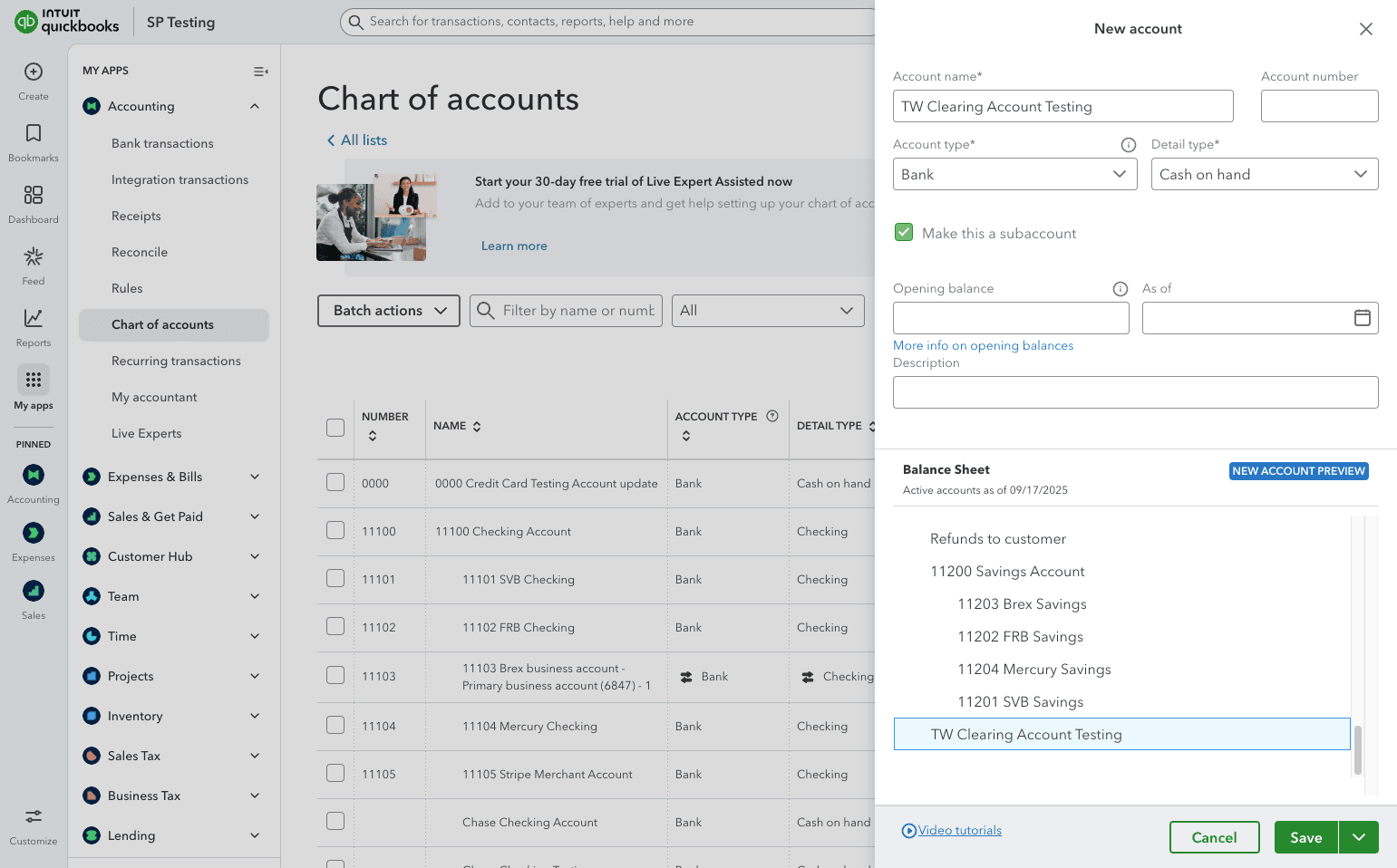The image size is (1397, 868).
Task: Open More info on opening balances link
Action: (983, 345)
